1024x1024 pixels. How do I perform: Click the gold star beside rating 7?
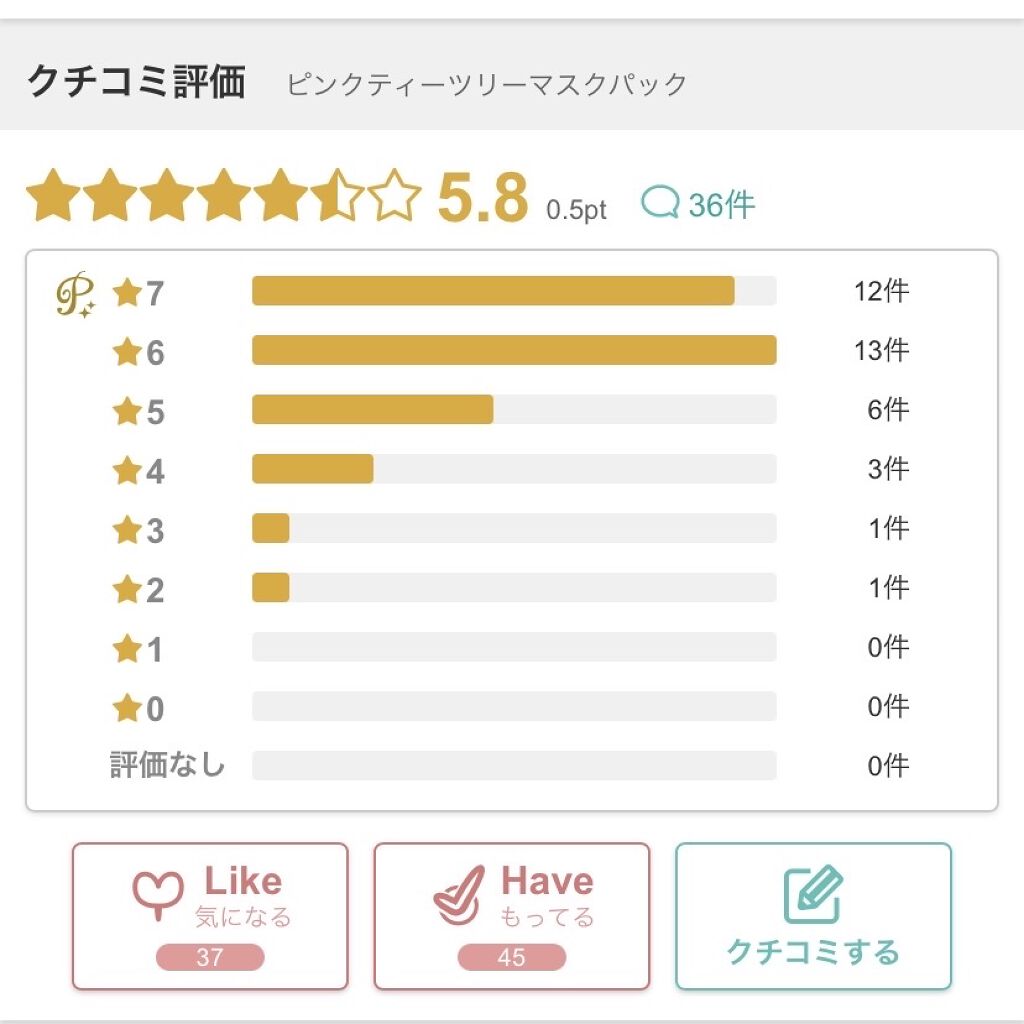pos(127,293)
